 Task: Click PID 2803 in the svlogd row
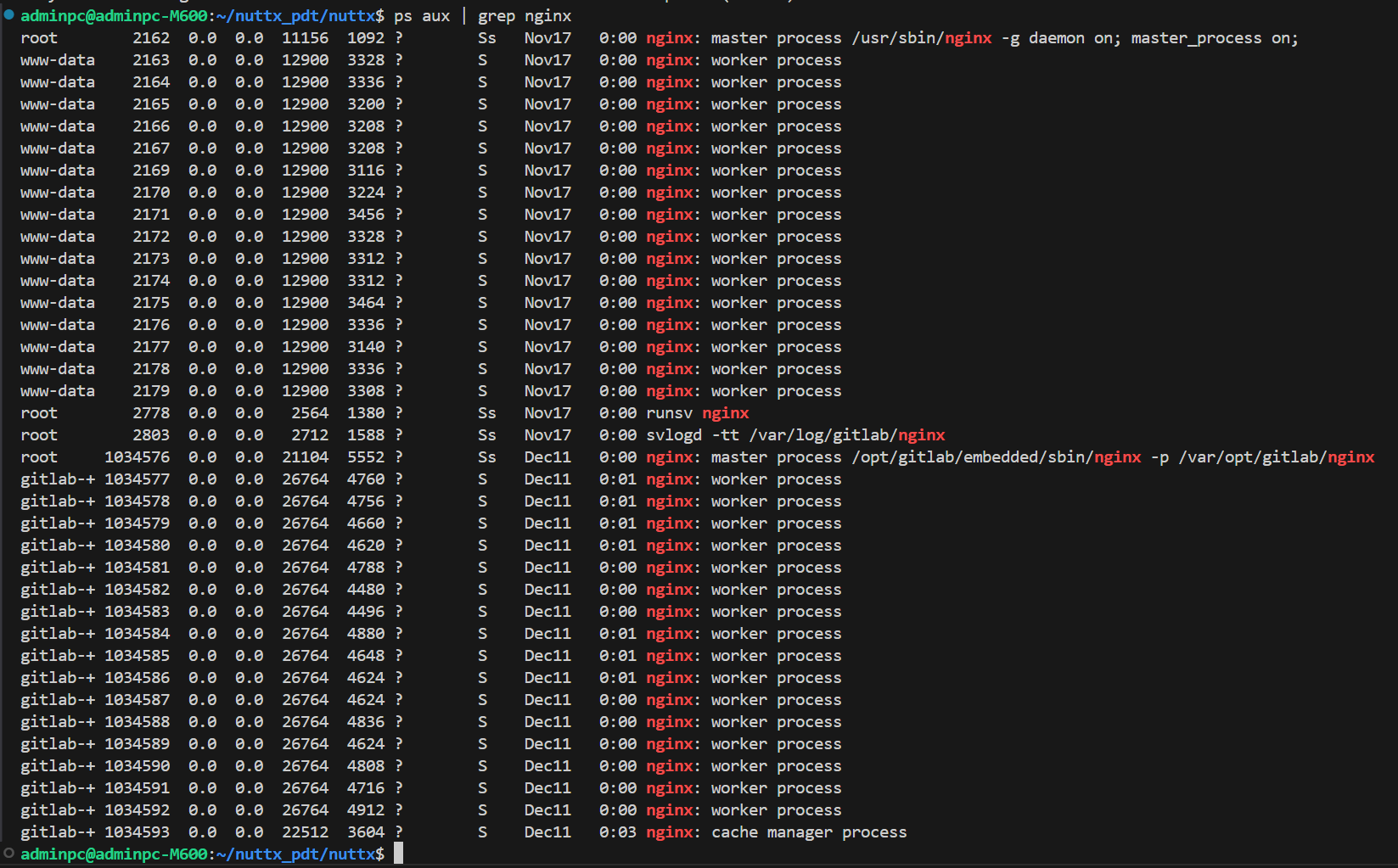click(151, 435)
